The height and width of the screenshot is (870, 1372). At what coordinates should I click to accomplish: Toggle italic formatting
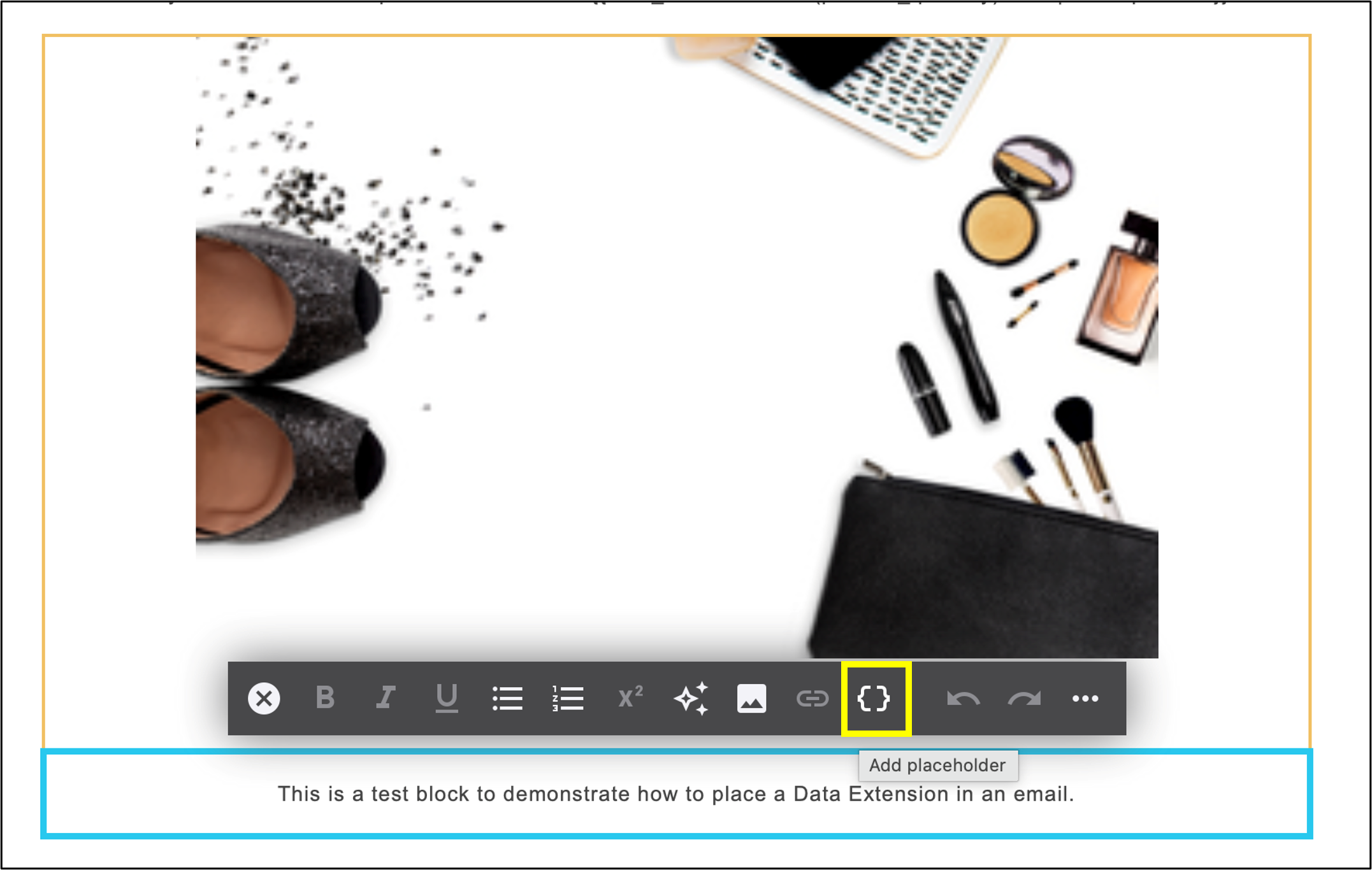tap(386, 698)
